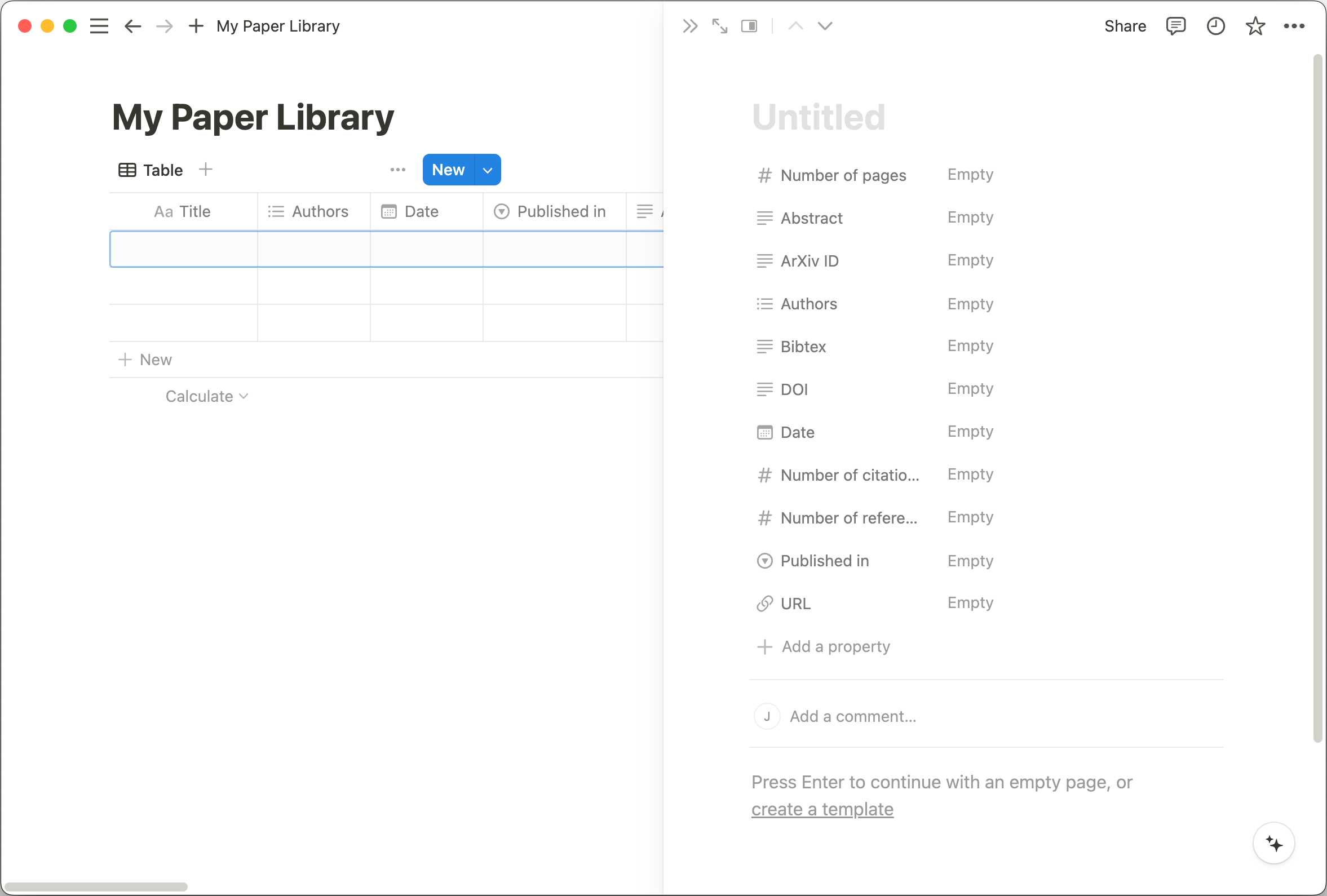Go to previous page with up chevron

[x=795, y=26]
